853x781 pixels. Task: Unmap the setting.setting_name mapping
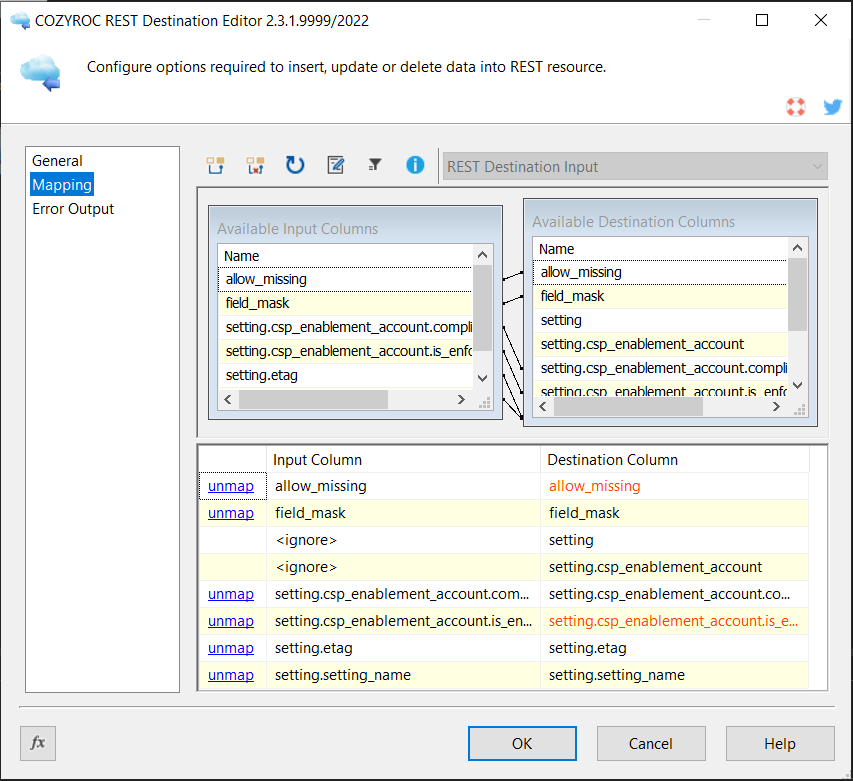230,675
